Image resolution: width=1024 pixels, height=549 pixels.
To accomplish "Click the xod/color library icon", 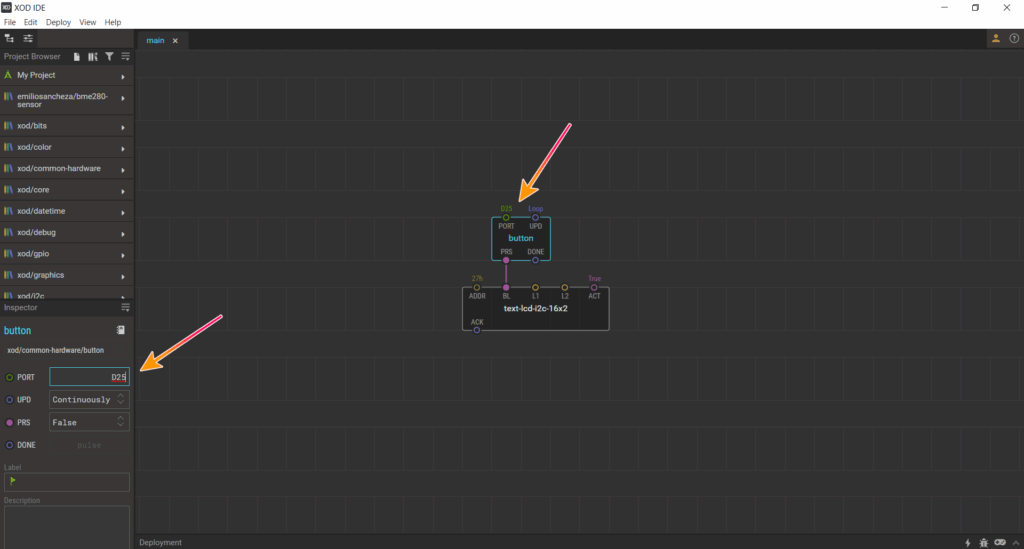I will [8, 147].
